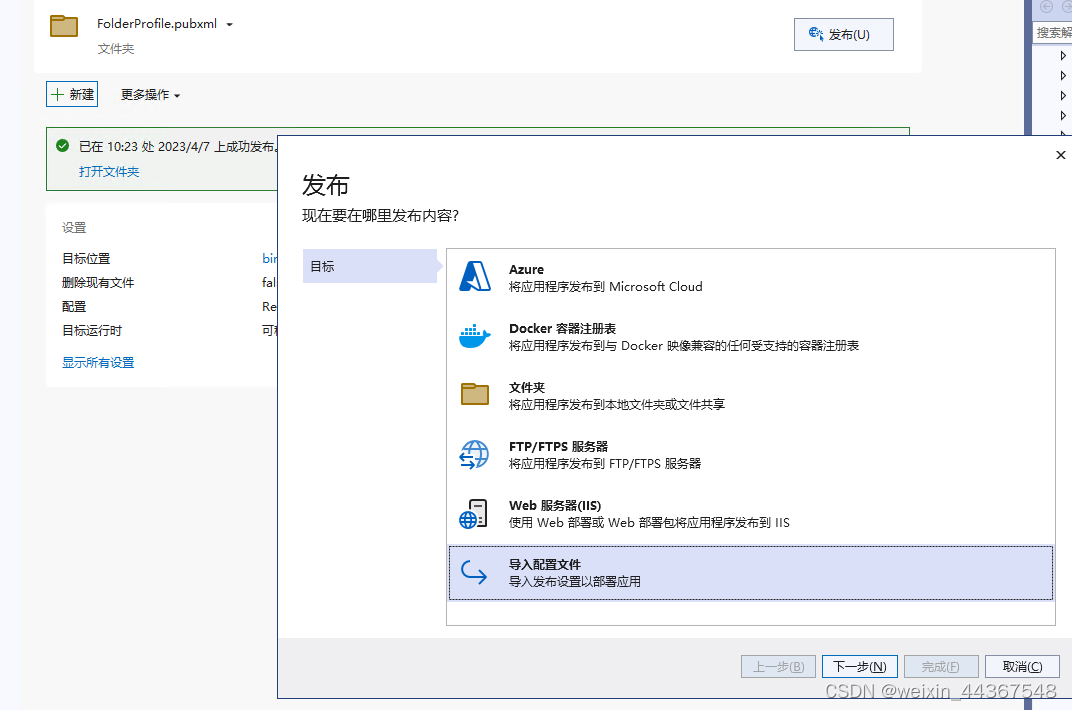This screenshot has height=710, width=1072.
Task: Expand second tree node in Solution Explorer
Action: pyautogui.click(x=1062, y=75)
